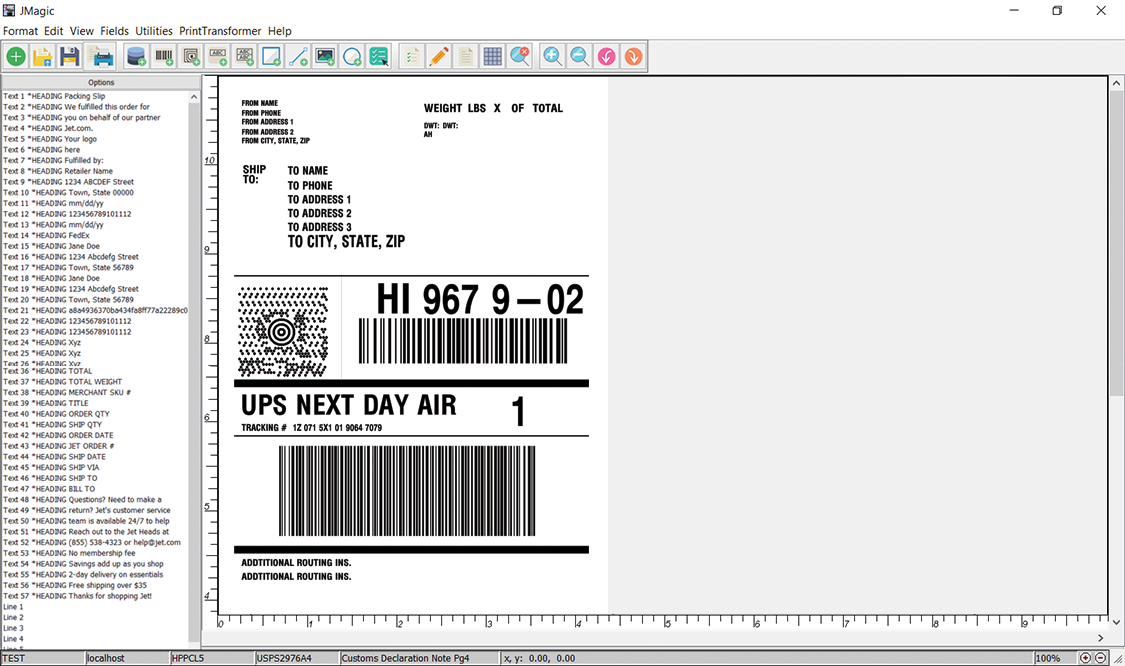The height and width of the screenshot is (666, 1125).
Task: Click the orange pencil edit icon
Action: (438, 56)
